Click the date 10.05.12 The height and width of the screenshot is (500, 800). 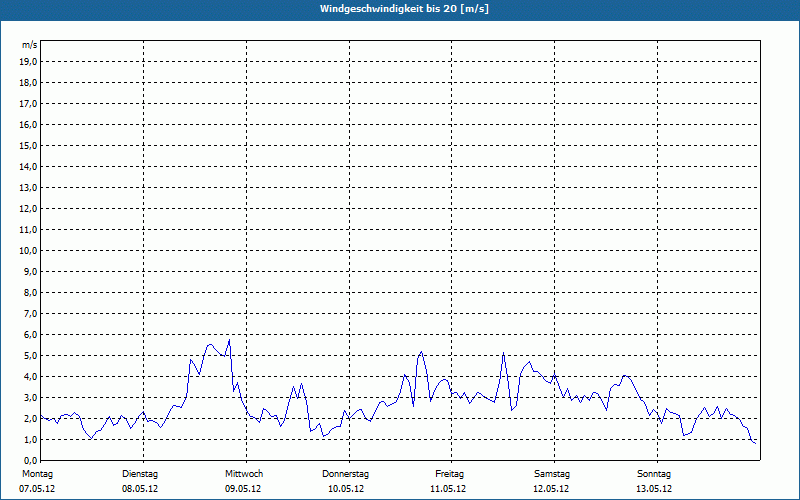click(346, 489)
